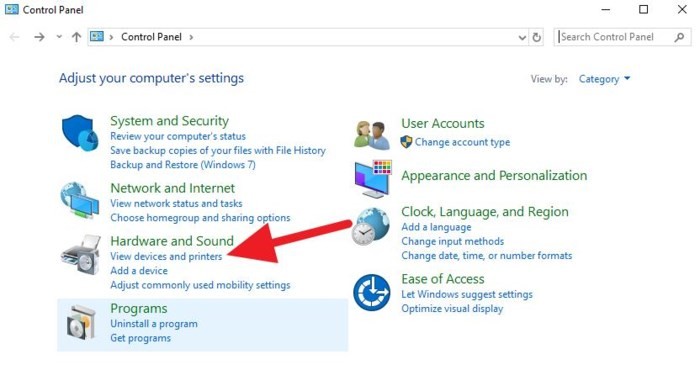
Task: Open the recent locations dropdown arrow
Action: 59,37
